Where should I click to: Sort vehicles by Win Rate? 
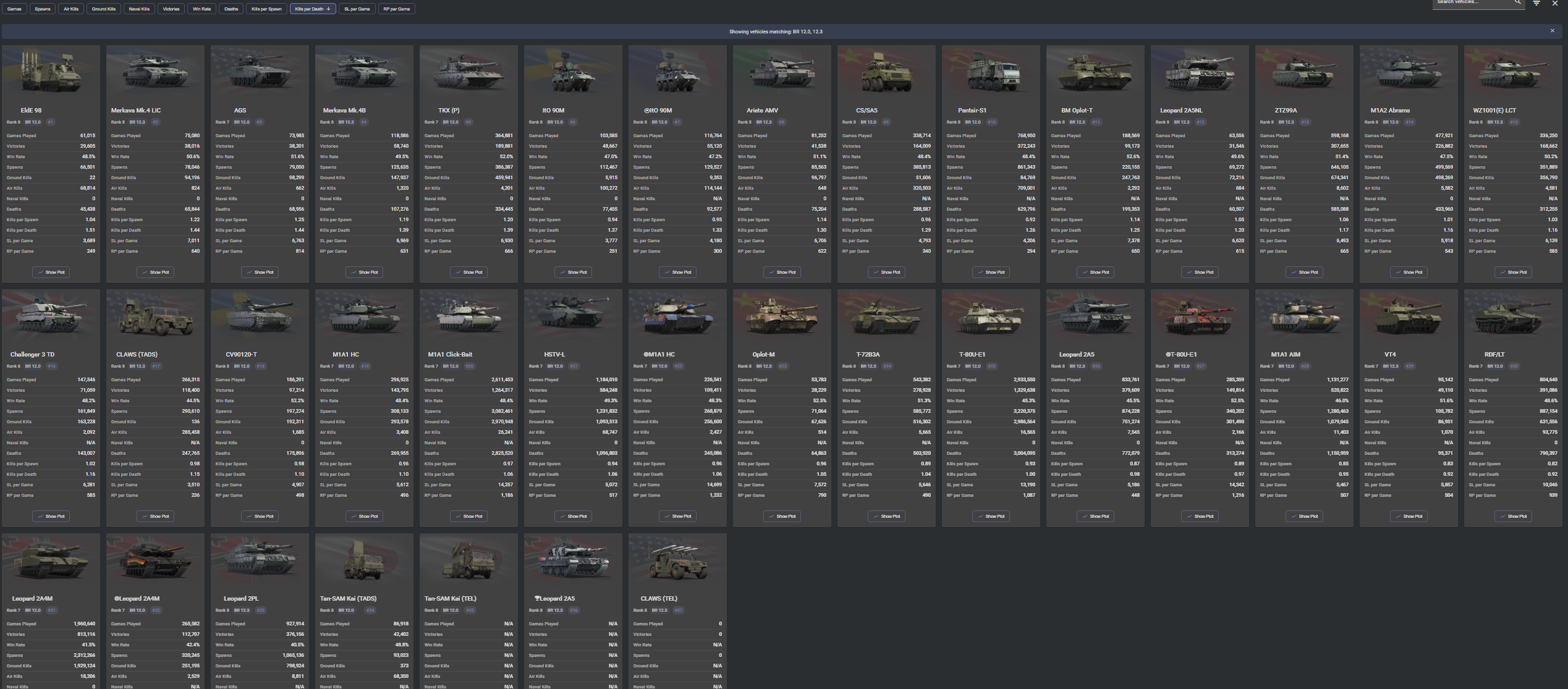tap(201, 9)
